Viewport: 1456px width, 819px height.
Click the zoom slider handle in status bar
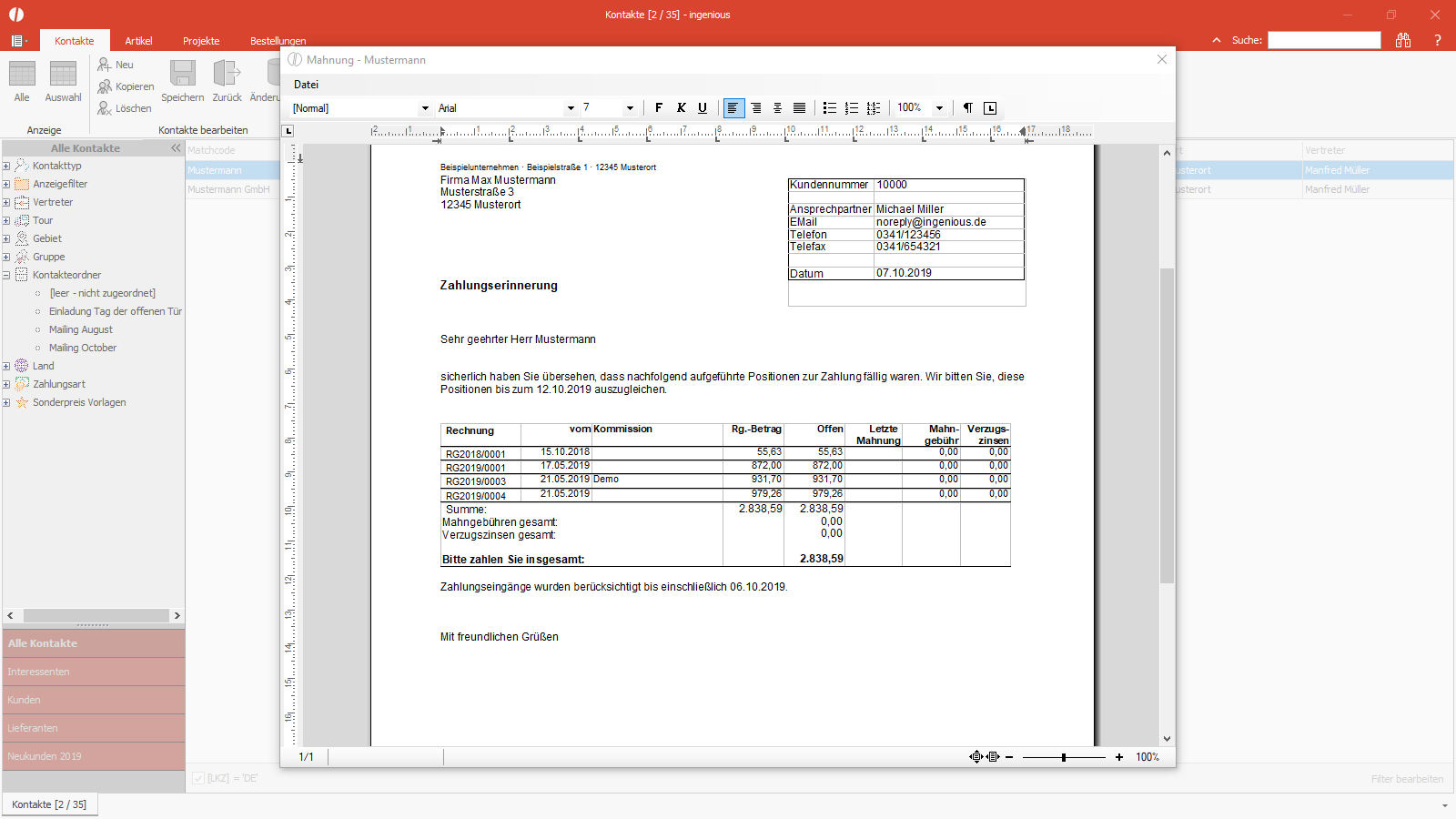click(1063, 757)
